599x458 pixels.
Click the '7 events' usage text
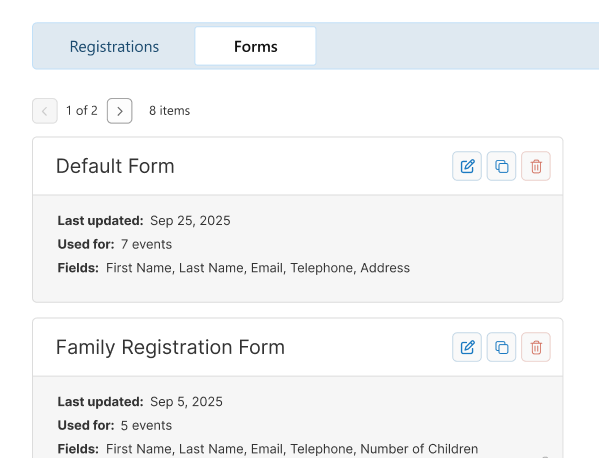pyautogui.click(x=146, y=244)
